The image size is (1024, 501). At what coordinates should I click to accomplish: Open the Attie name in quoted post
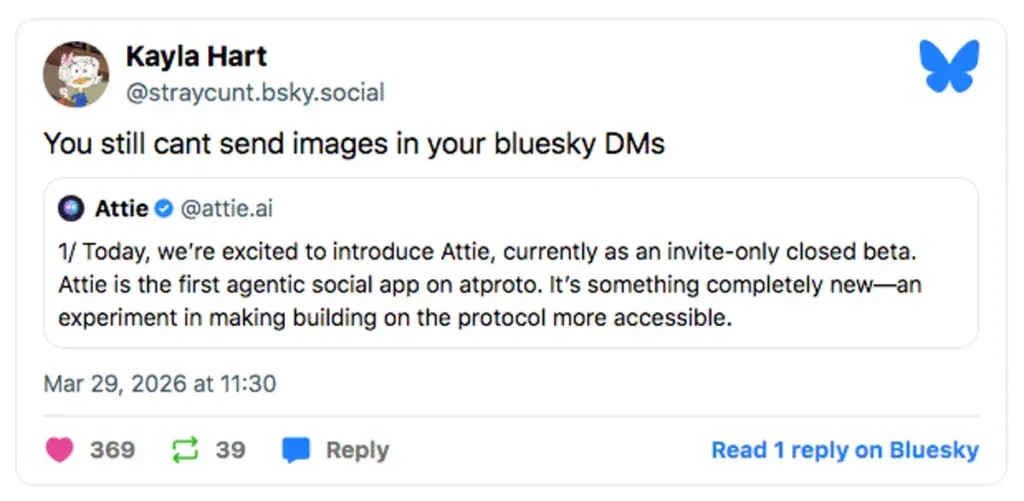121,209
